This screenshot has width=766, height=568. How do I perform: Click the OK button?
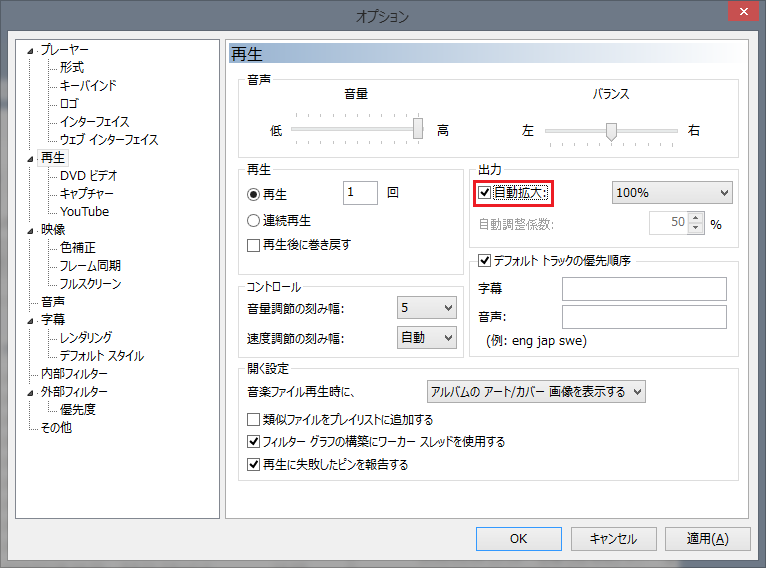(x=518, y=539)
